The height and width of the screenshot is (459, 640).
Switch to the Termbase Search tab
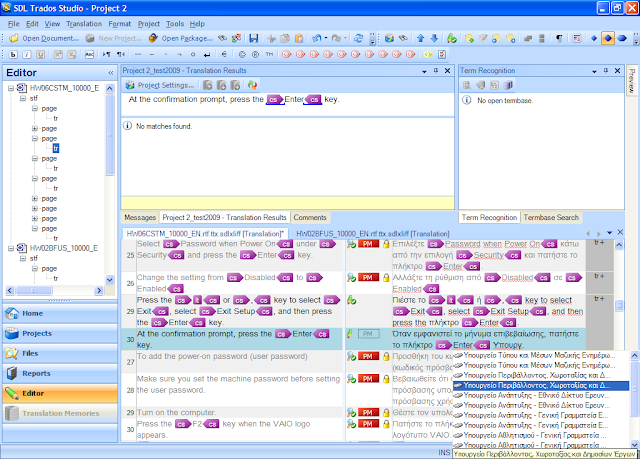point(551,217)
